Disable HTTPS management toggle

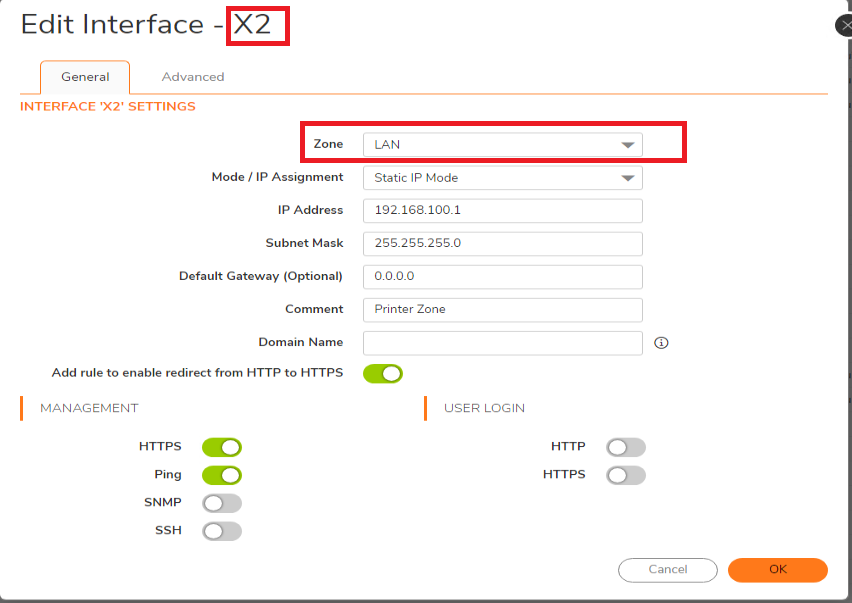click(222, 447)
